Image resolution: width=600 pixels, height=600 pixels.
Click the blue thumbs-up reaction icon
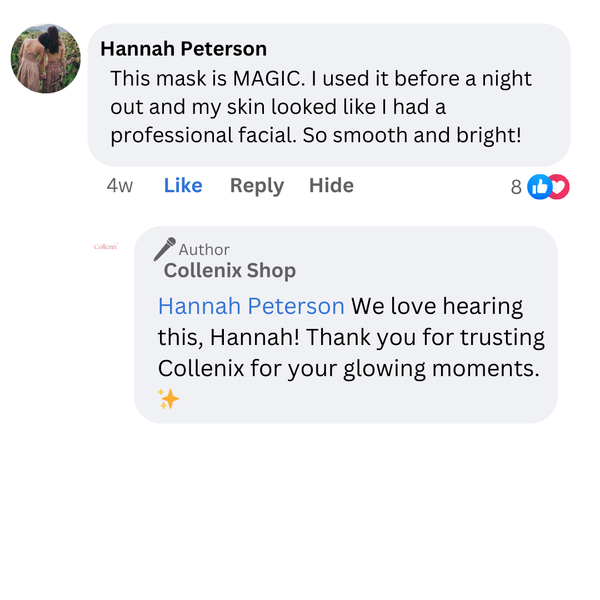[538, 186]
